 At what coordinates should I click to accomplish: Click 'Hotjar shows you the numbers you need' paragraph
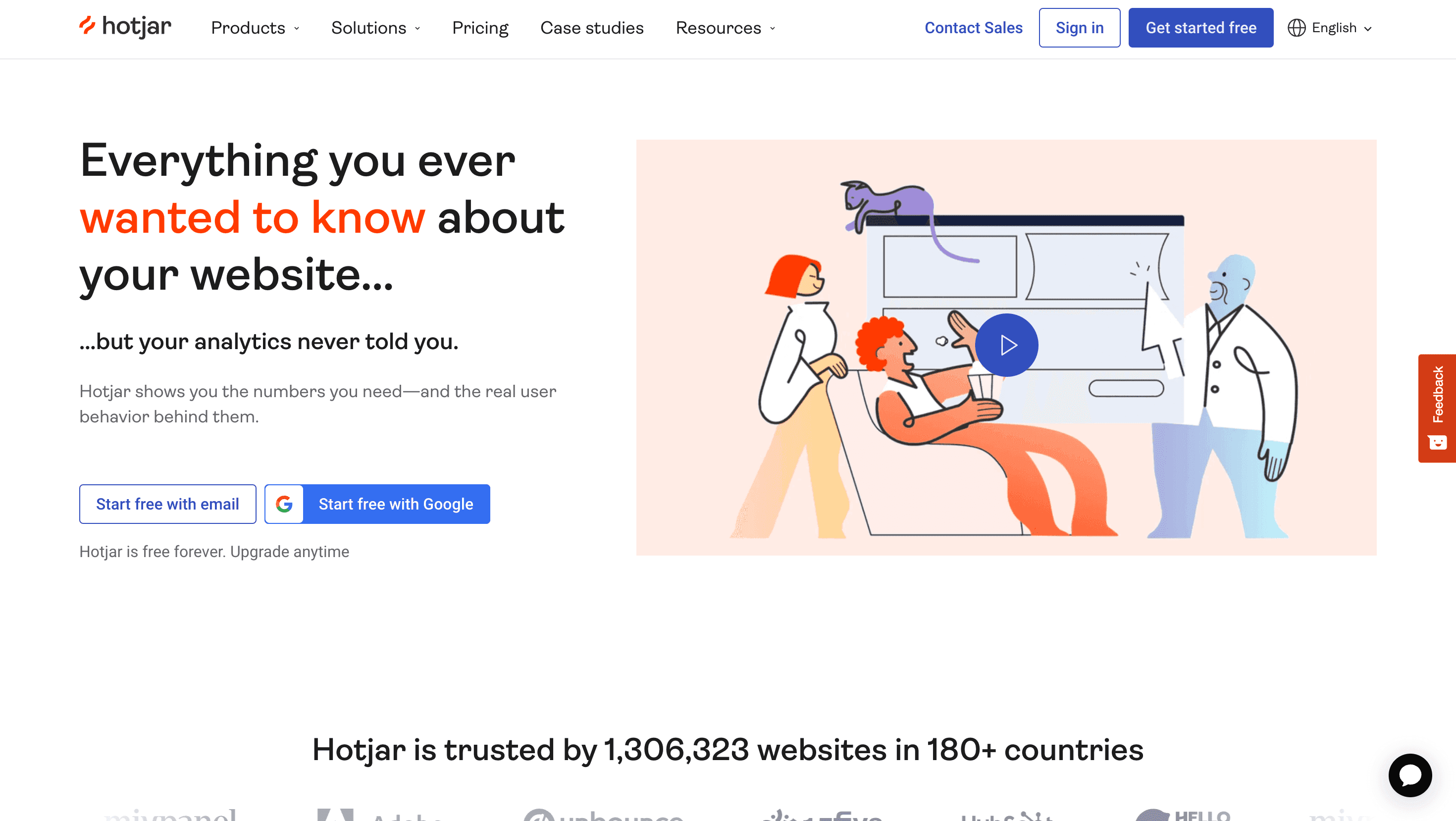[318, 404]
